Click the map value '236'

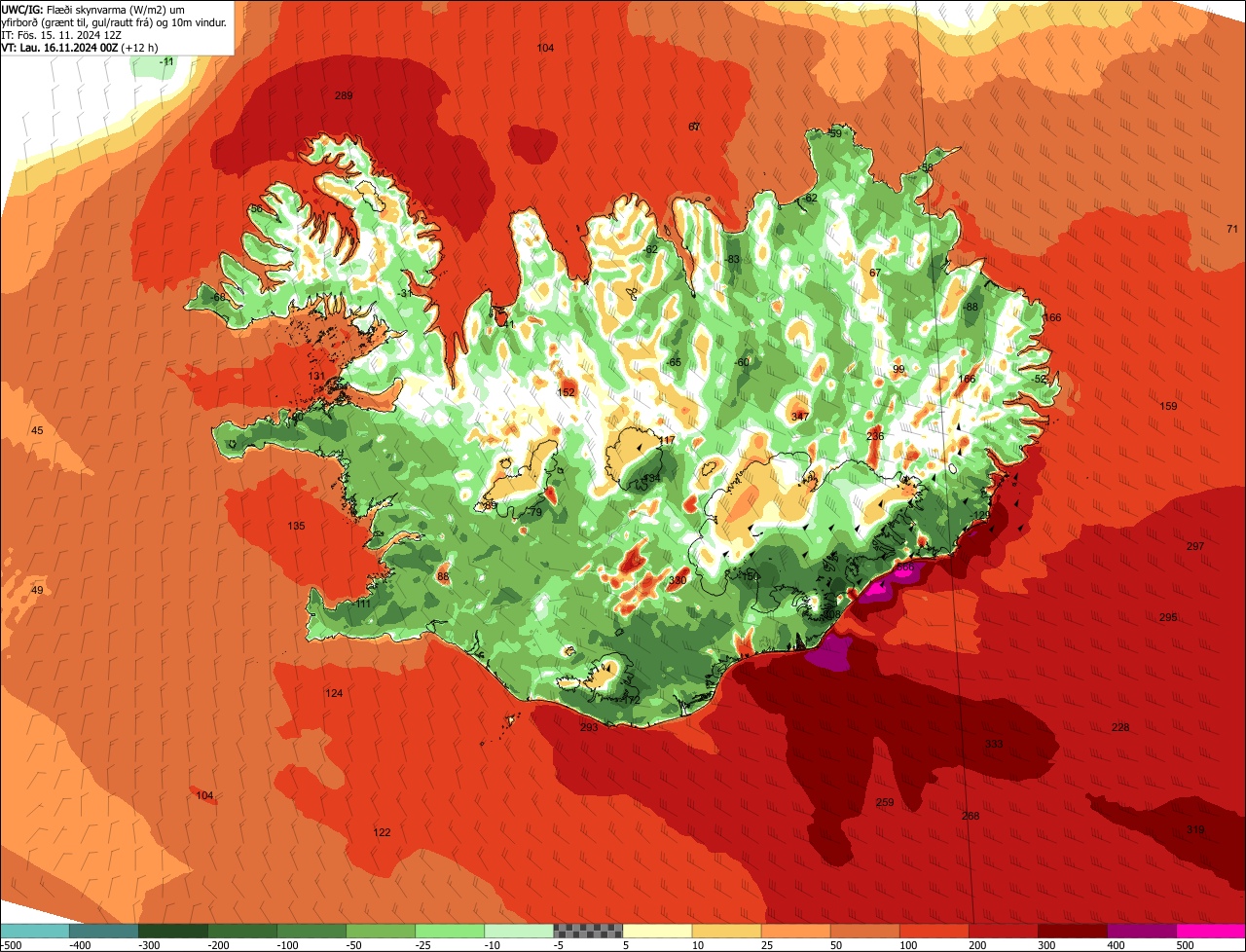coord(875,436)
